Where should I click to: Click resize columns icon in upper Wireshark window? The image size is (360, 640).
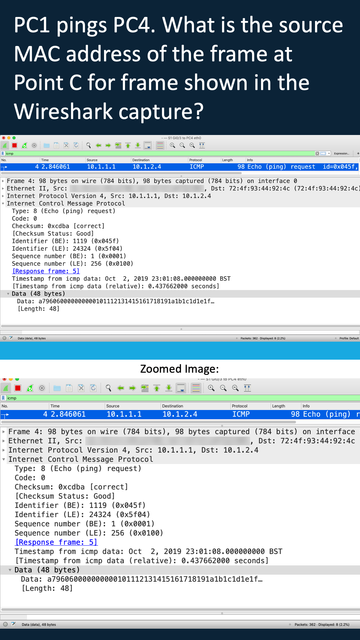tap(202, 145)
